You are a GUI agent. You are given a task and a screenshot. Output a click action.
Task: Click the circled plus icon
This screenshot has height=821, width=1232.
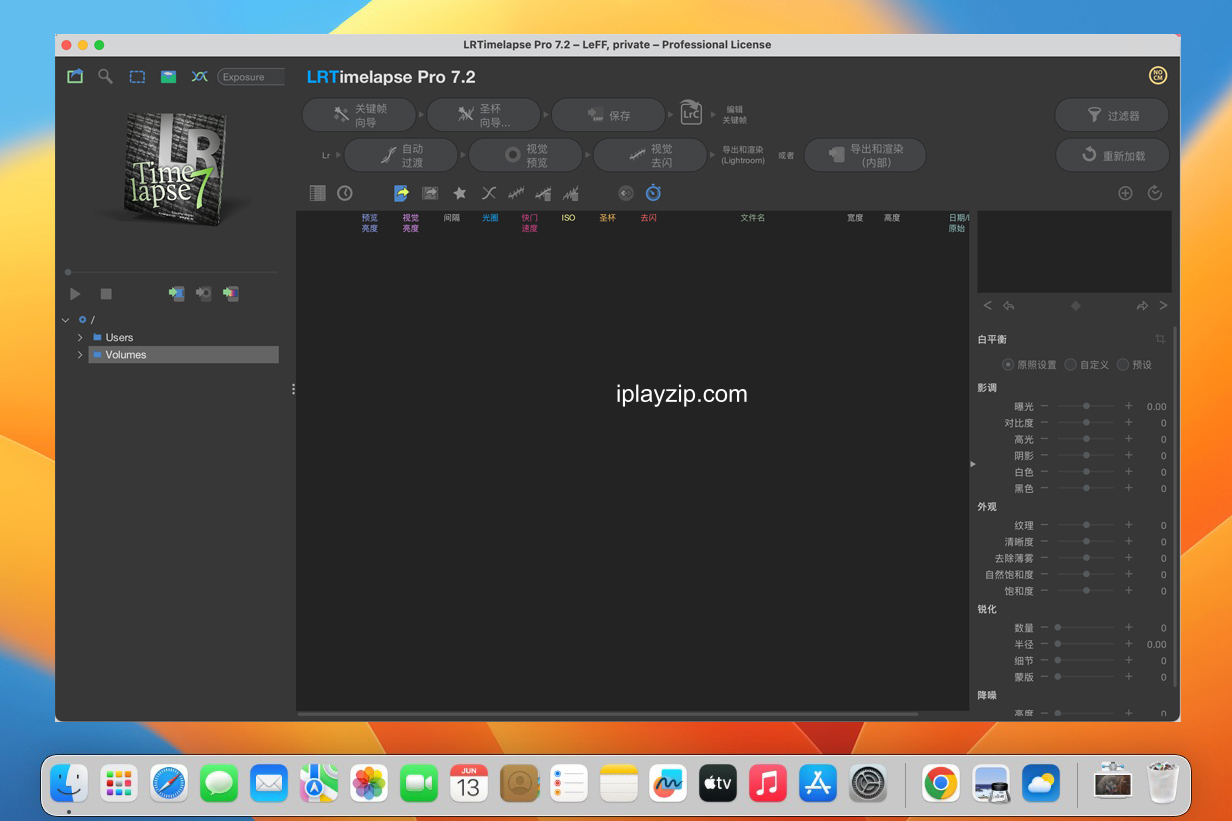coord(1125,193)
